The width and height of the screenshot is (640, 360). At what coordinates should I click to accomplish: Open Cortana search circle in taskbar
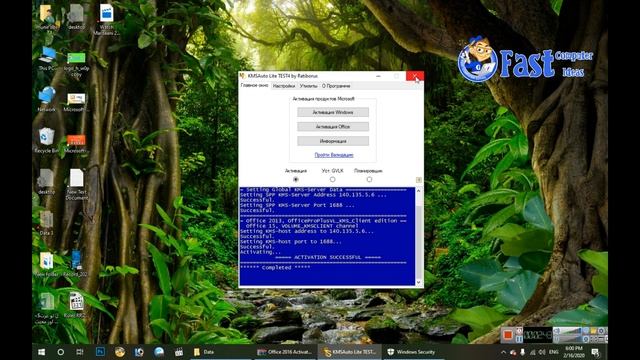click(61, 352)
